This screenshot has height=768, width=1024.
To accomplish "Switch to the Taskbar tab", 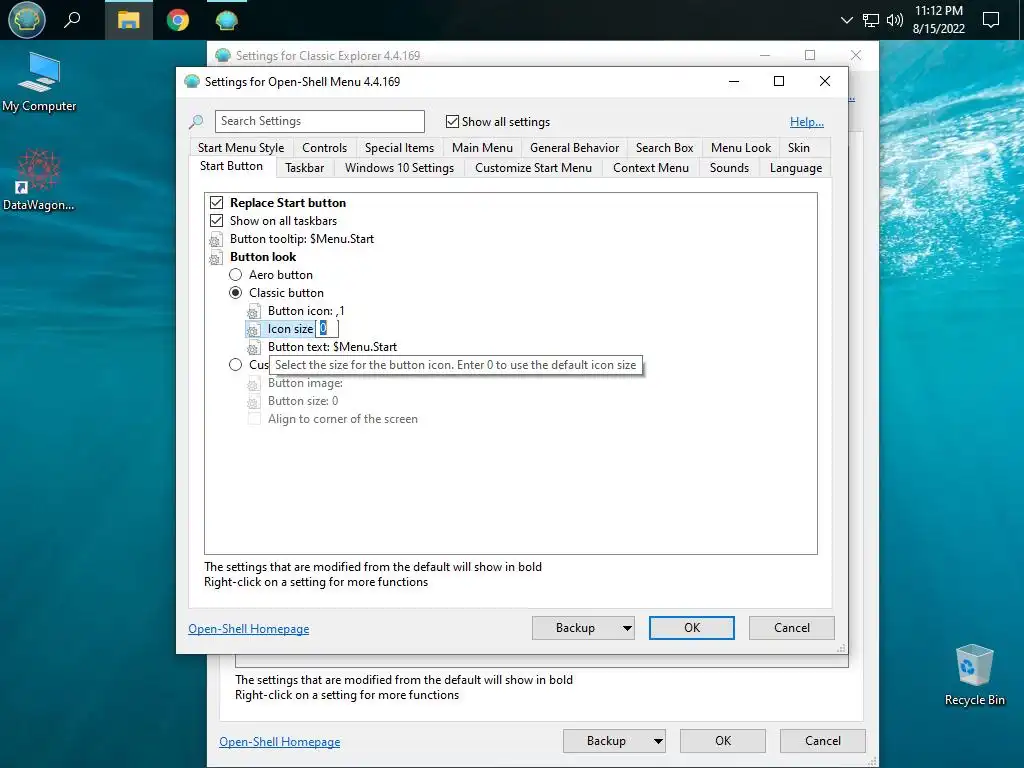I will pyautogui.click(x=304, y=168).
